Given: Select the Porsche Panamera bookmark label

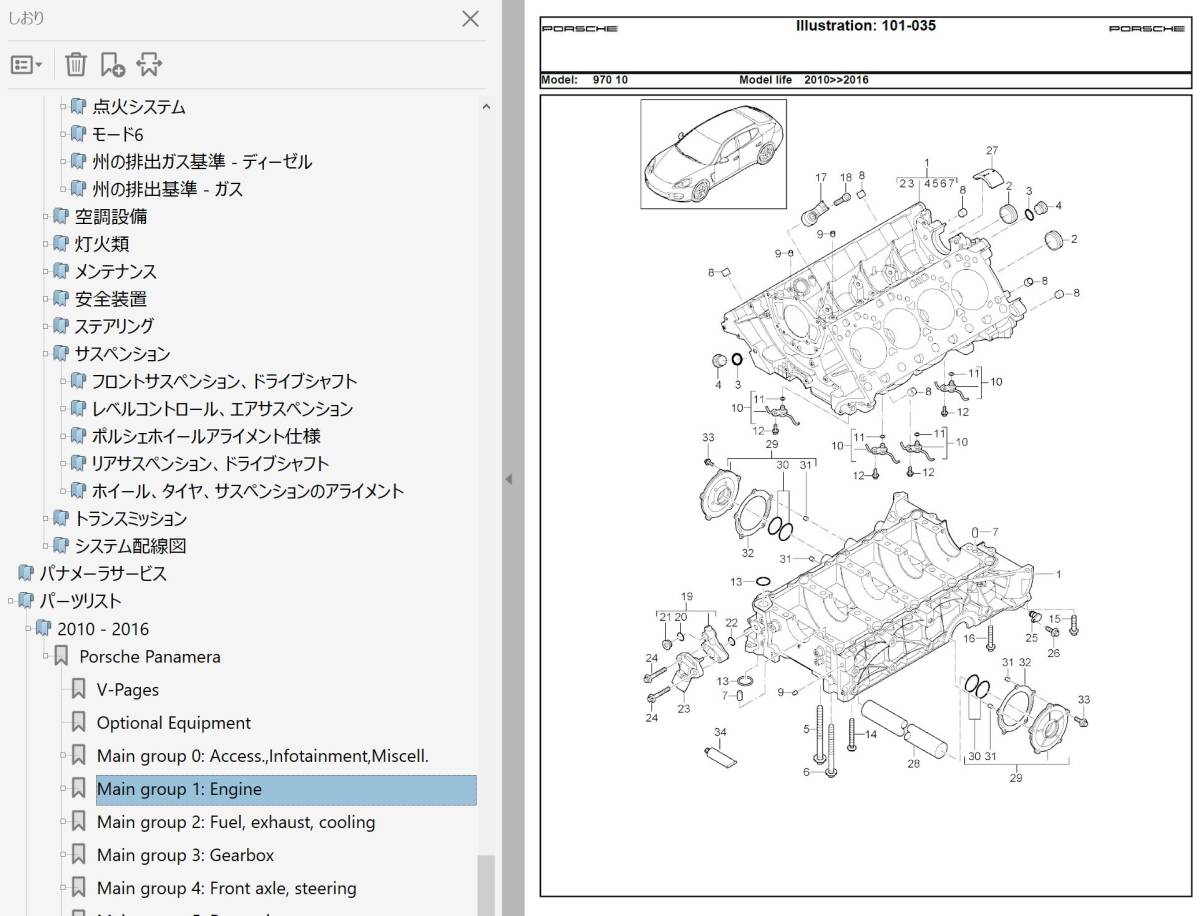Looking at the screenshot, I should click(x=150, y=657).
